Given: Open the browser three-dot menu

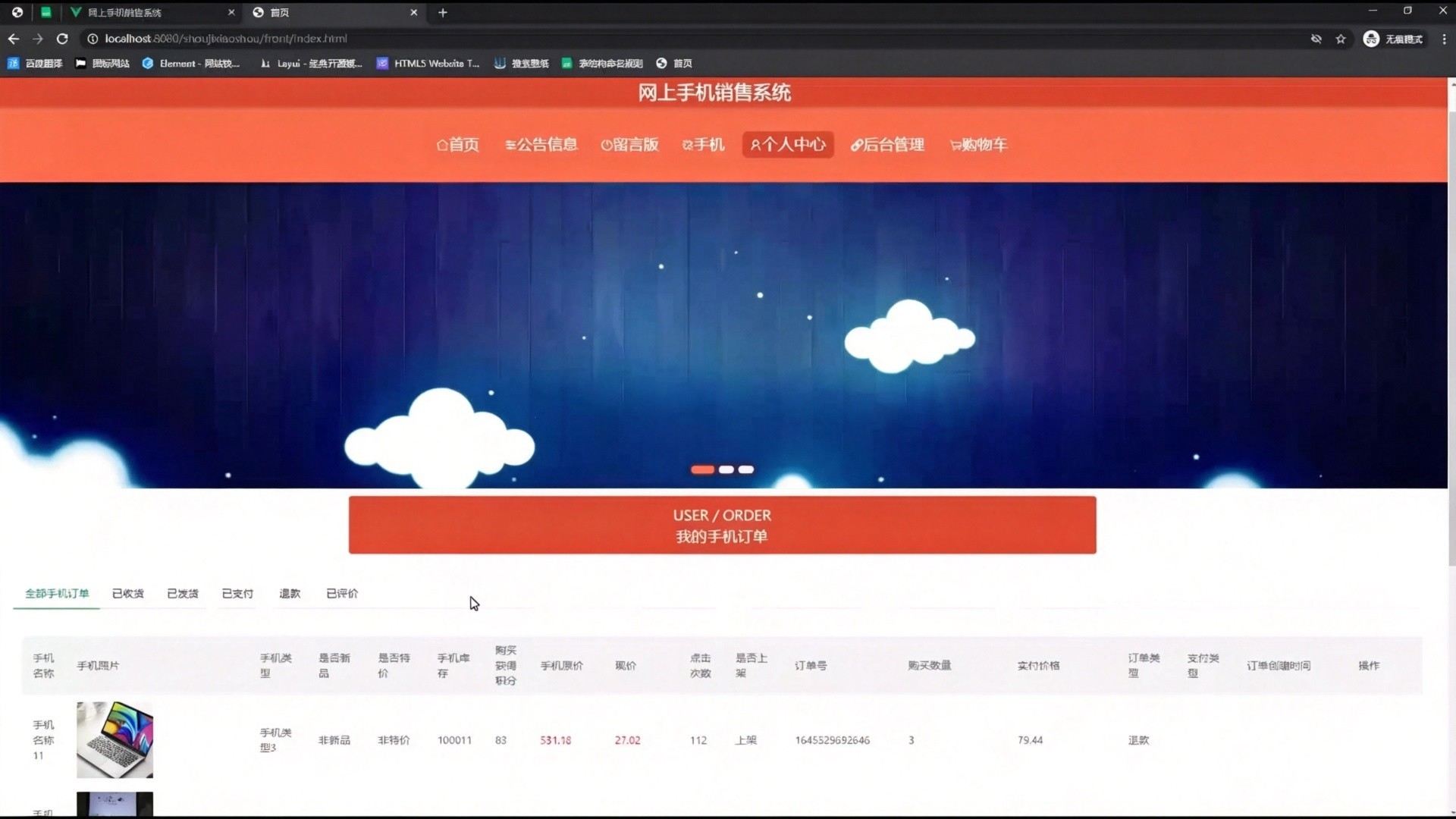Looking at the screenshot, I should [x=1444, y=39].
